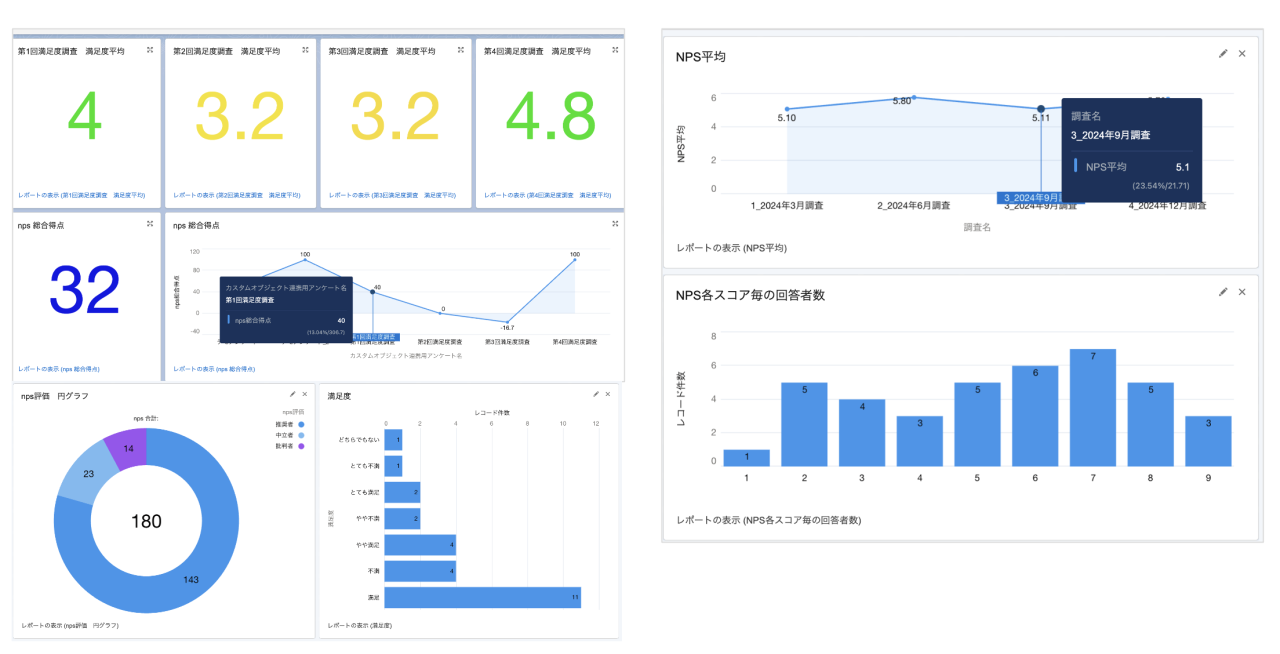Click the やや満足 bar in 満足度 chart
Image resolution: width=1280 pixels, height=654 pixels.
(x=420, y=545)
